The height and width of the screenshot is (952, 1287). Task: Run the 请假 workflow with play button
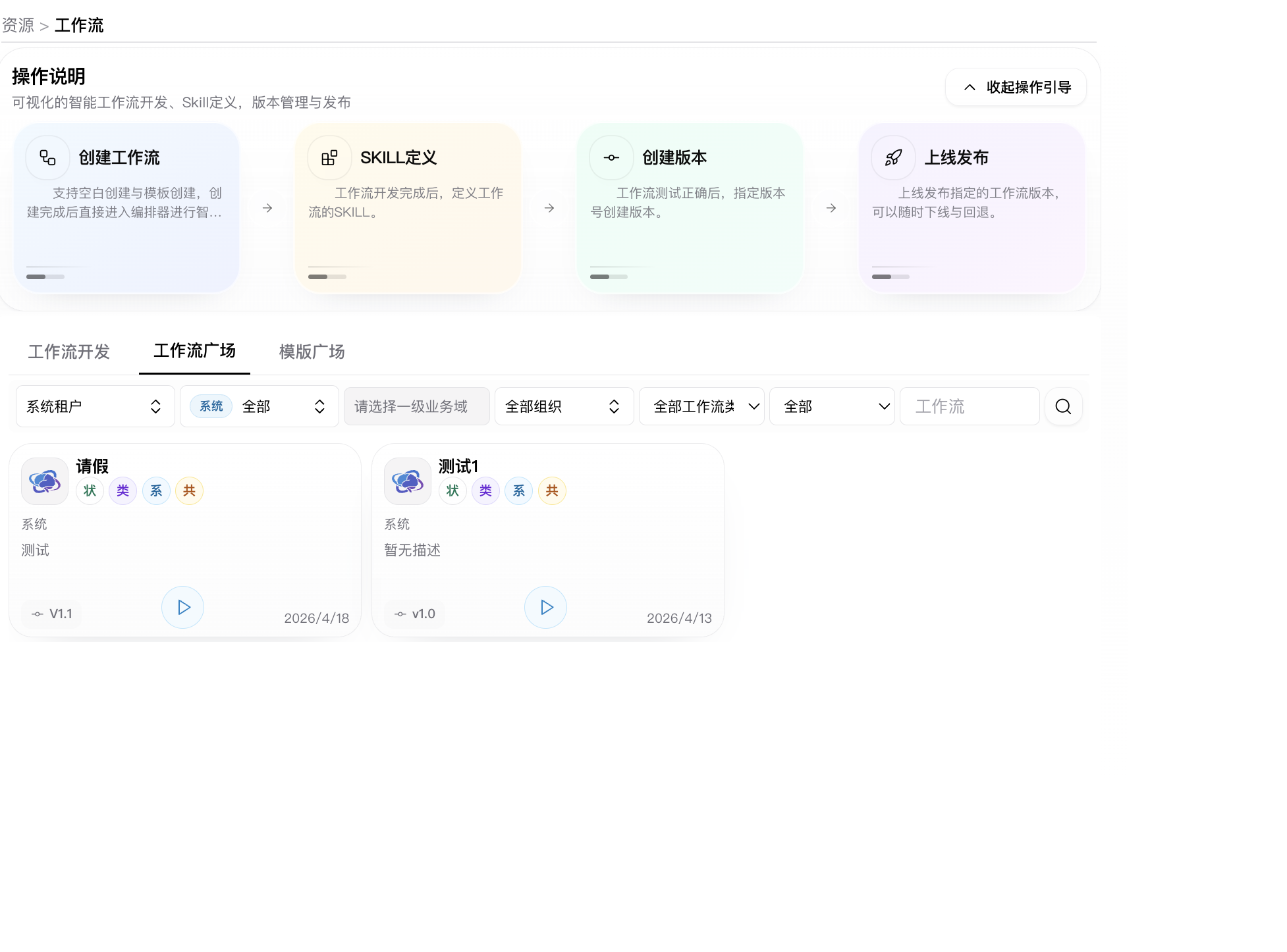pyautogui.click(x=183, y=607)
